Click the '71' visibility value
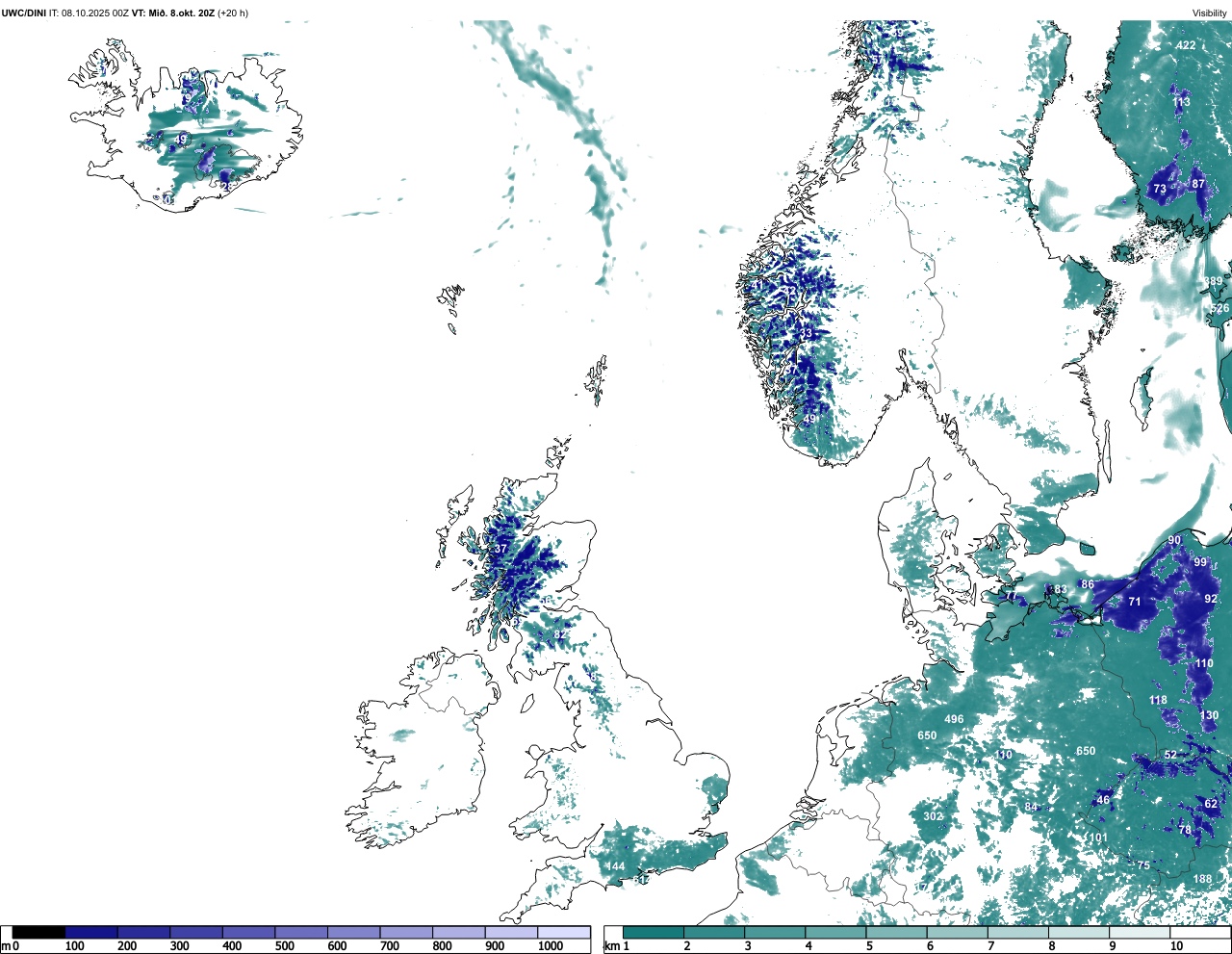 point(1135,603)
